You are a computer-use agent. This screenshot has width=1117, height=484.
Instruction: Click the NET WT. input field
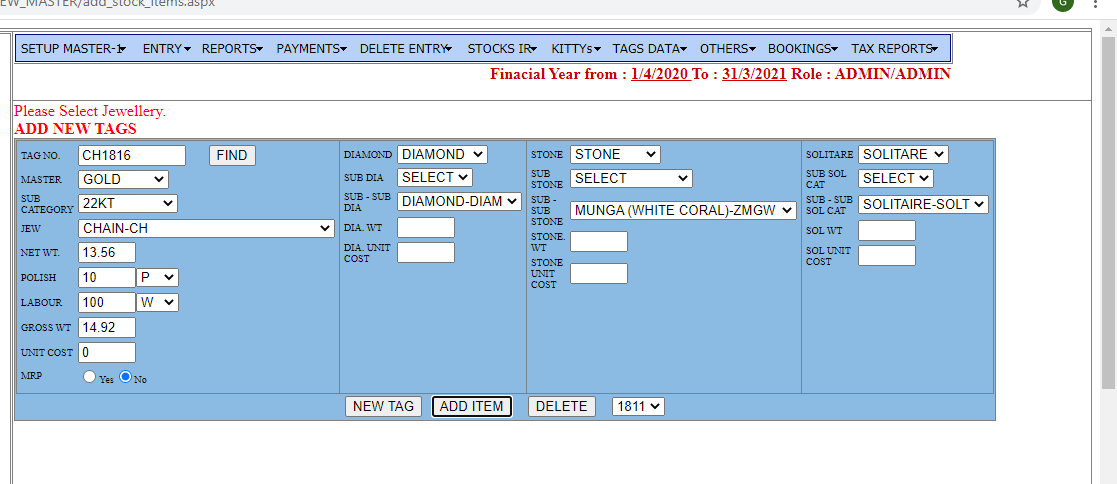[x=106, y=252]
